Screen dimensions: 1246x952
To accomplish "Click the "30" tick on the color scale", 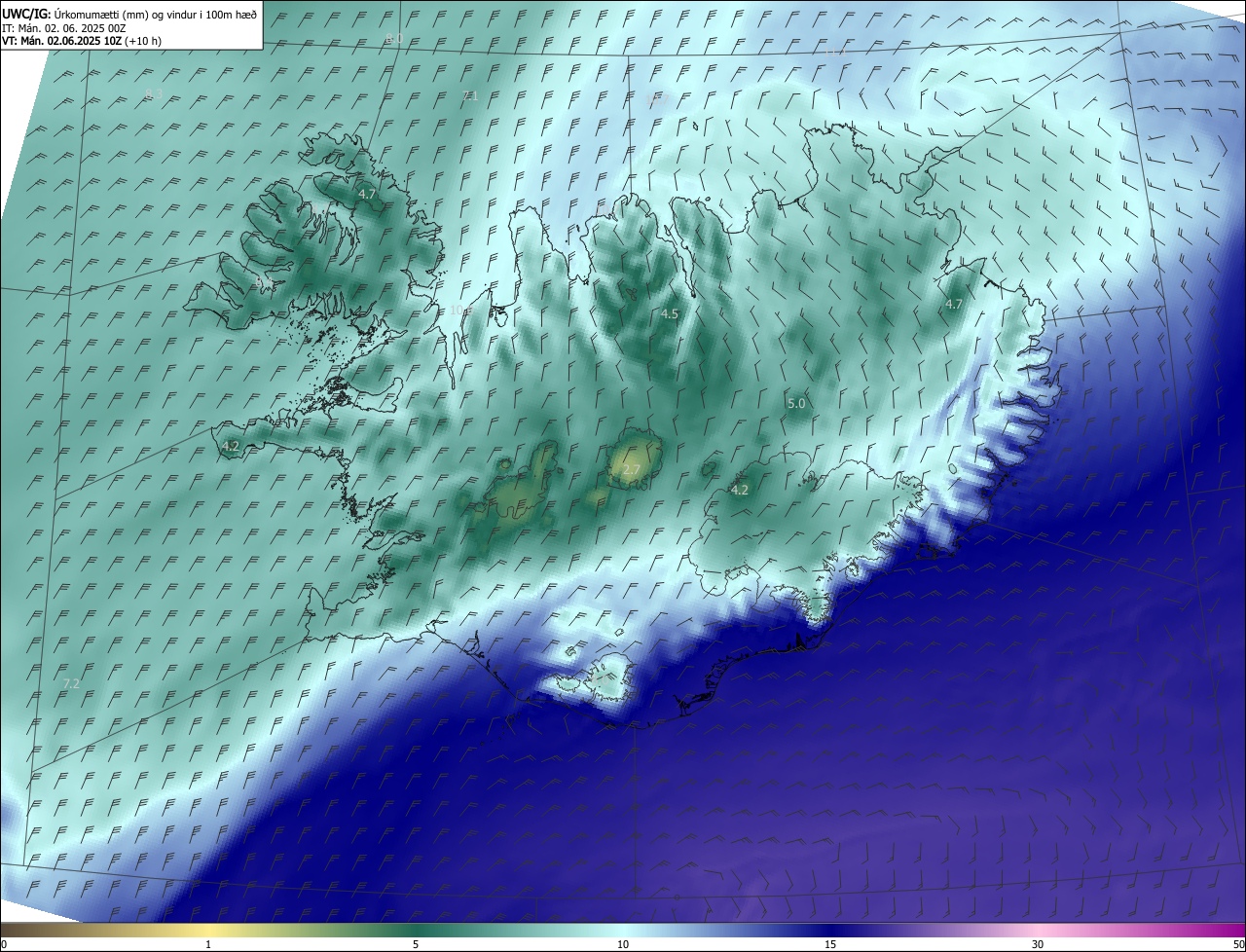I will (x=1038, y=944).
